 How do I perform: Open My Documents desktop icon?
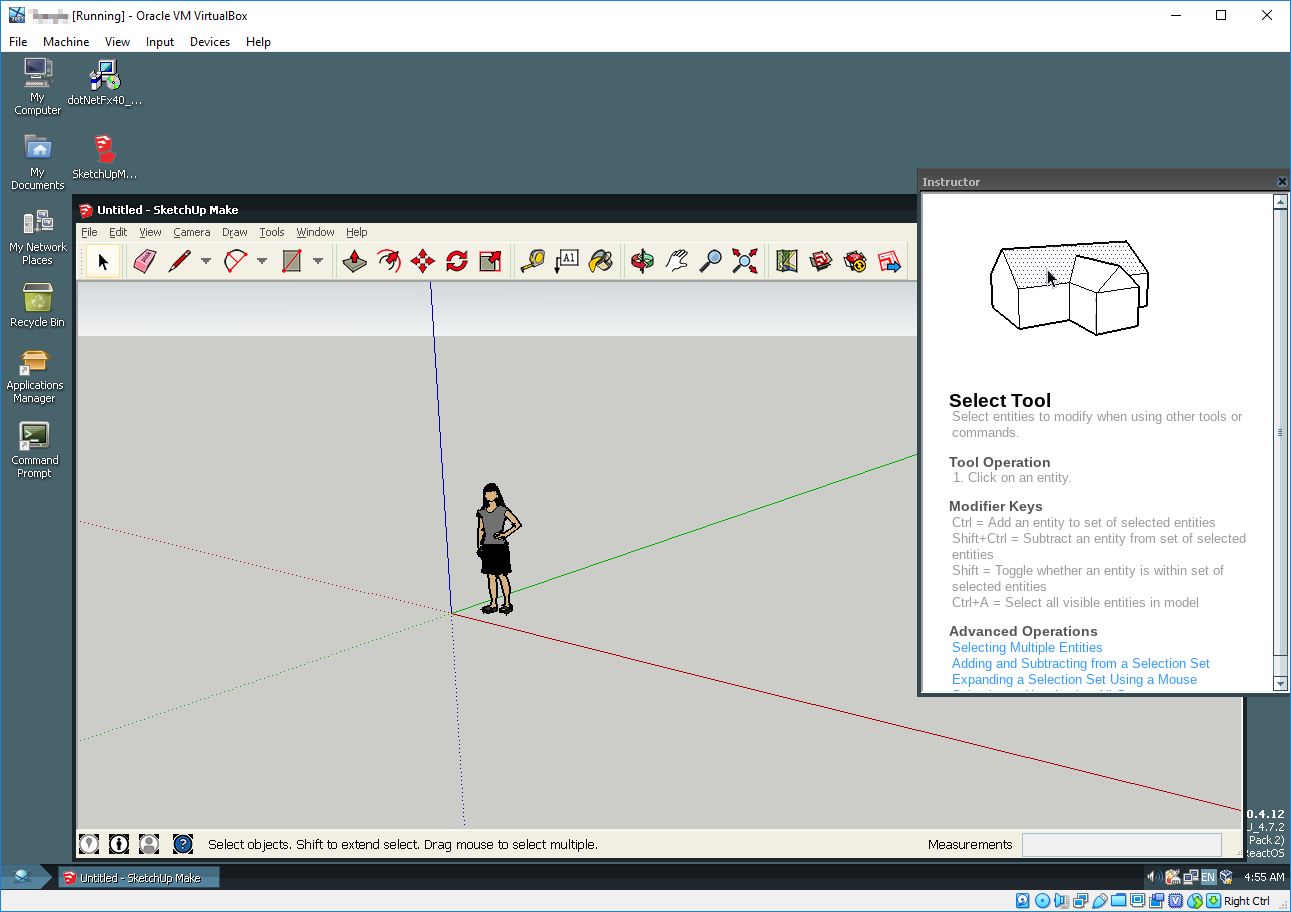point(38,163)
